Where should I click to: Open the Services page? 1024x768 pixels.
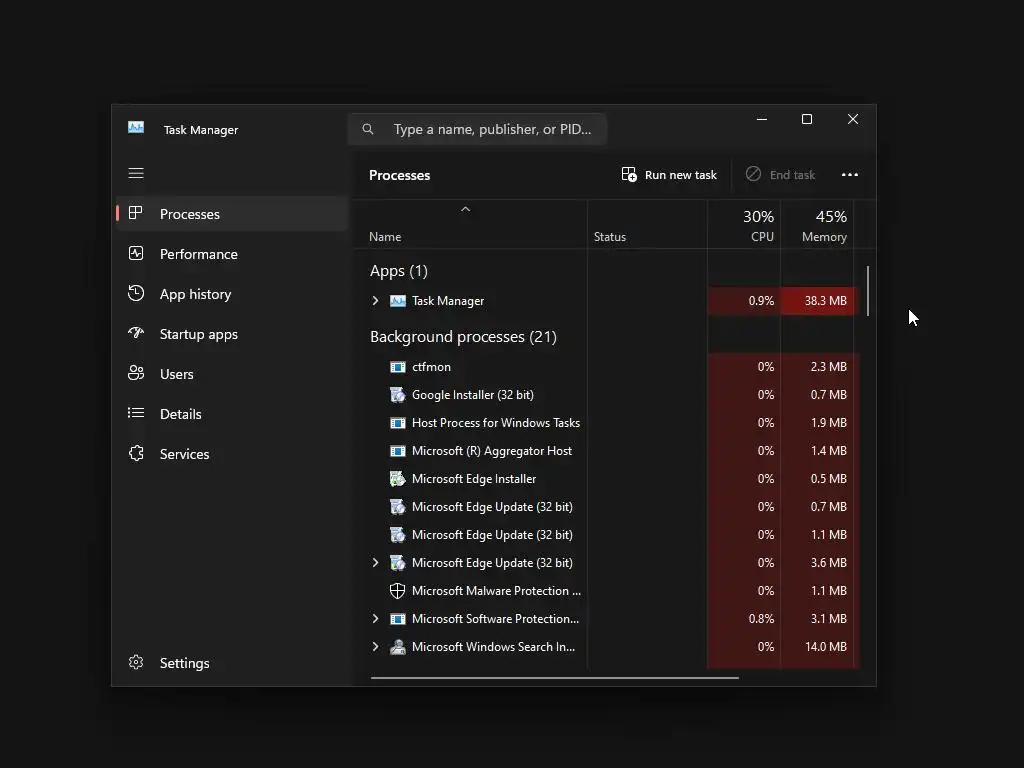pyautogui.click(x=184, y=454)
